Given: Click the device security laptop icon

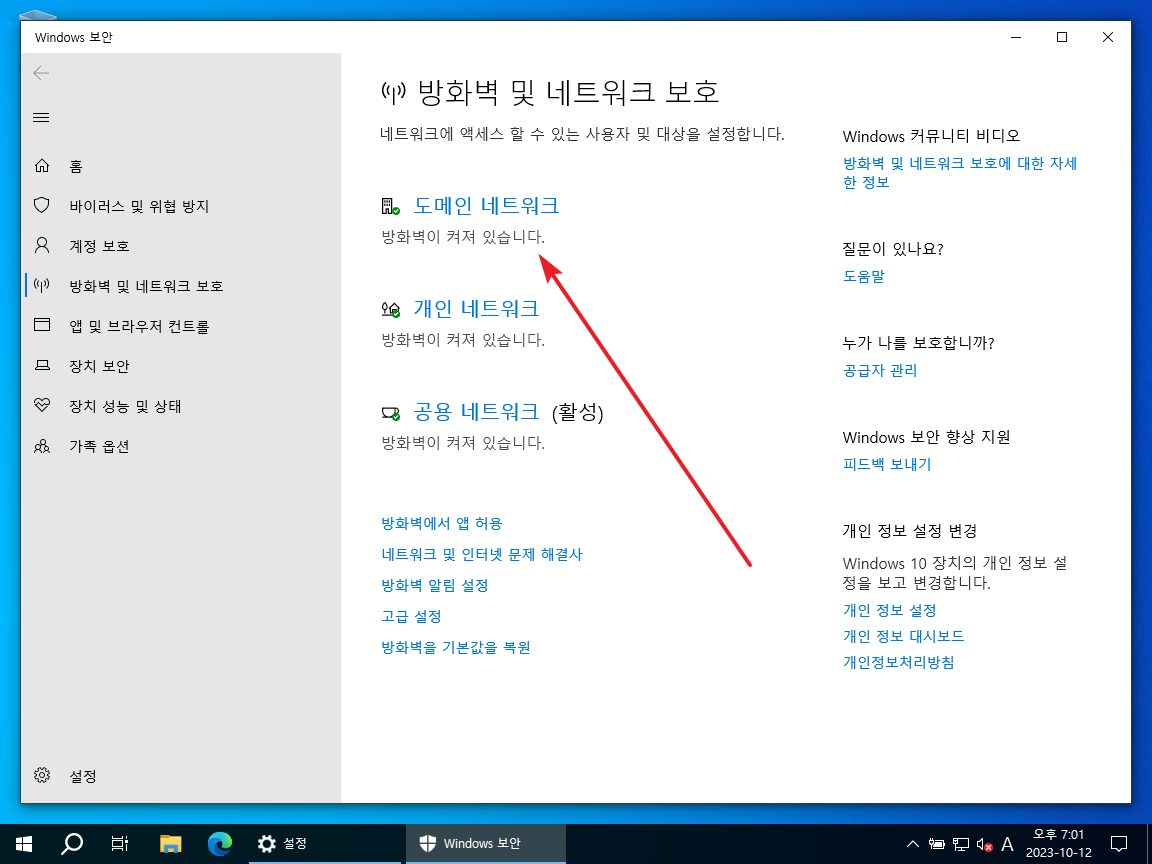Looking at the screenshot, I should click(x=42, y=365).
